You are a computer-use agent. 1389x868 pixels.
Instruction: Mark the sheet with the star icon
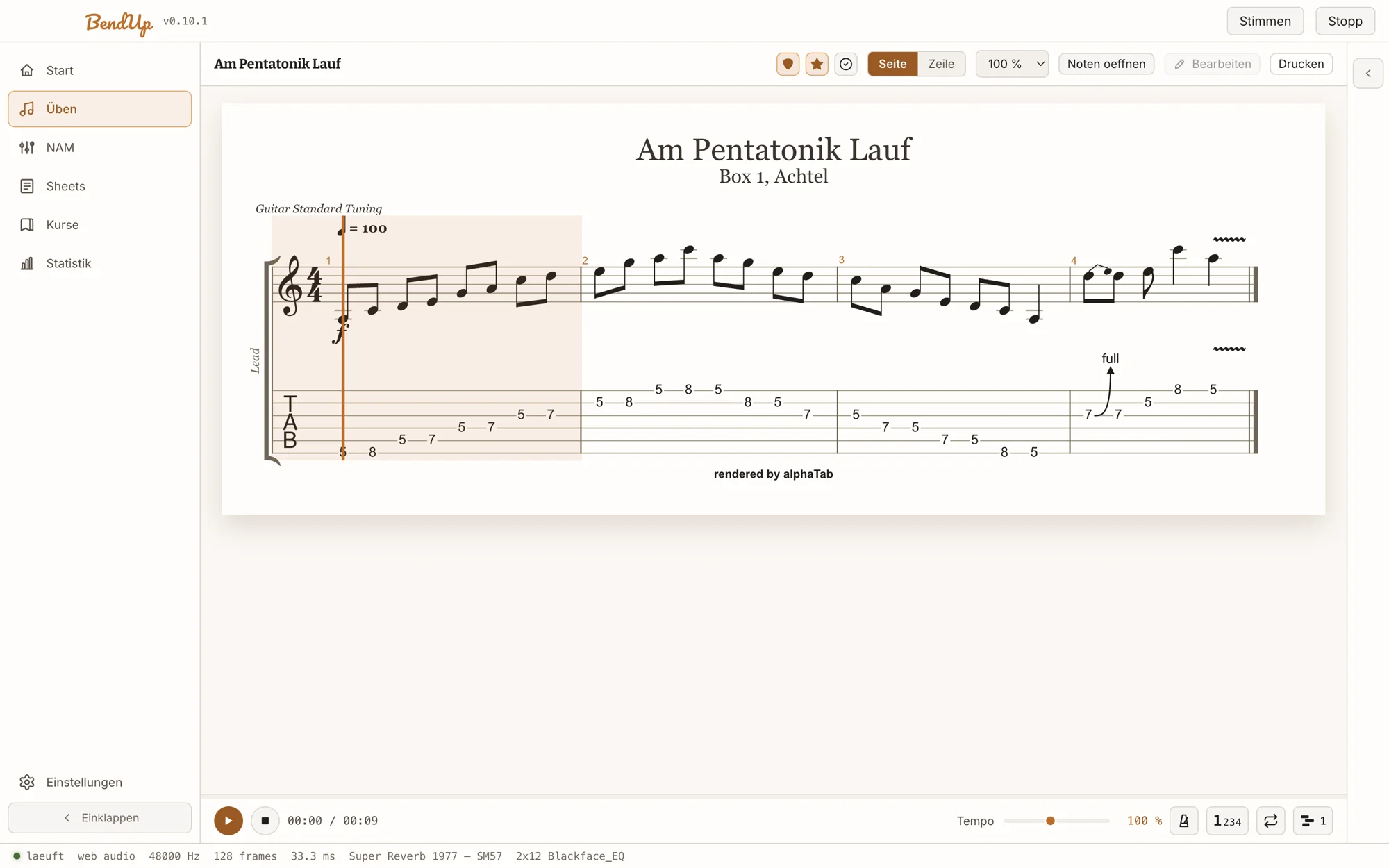coord(817,64)
